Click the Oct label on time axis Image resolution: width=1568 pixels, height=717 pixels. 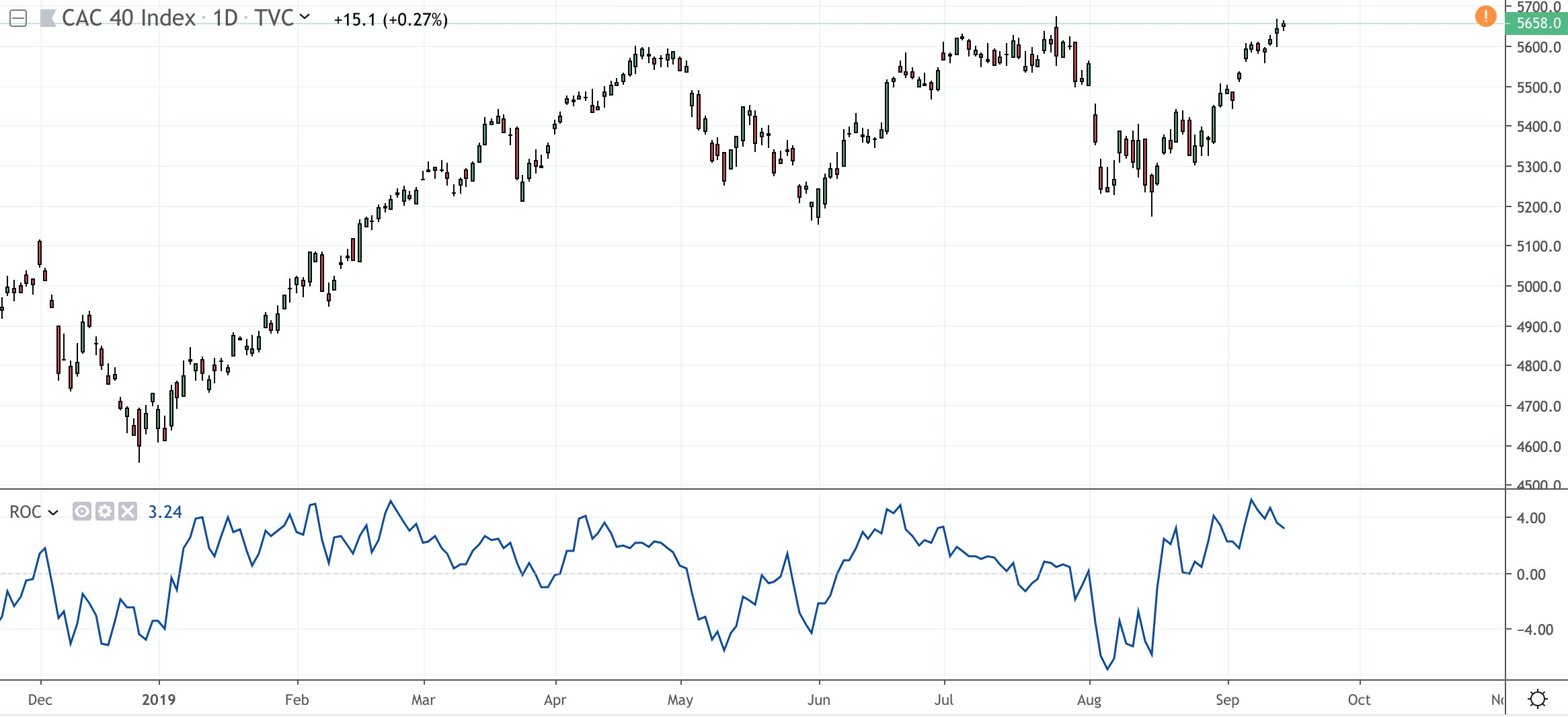tap(1360, 700)
